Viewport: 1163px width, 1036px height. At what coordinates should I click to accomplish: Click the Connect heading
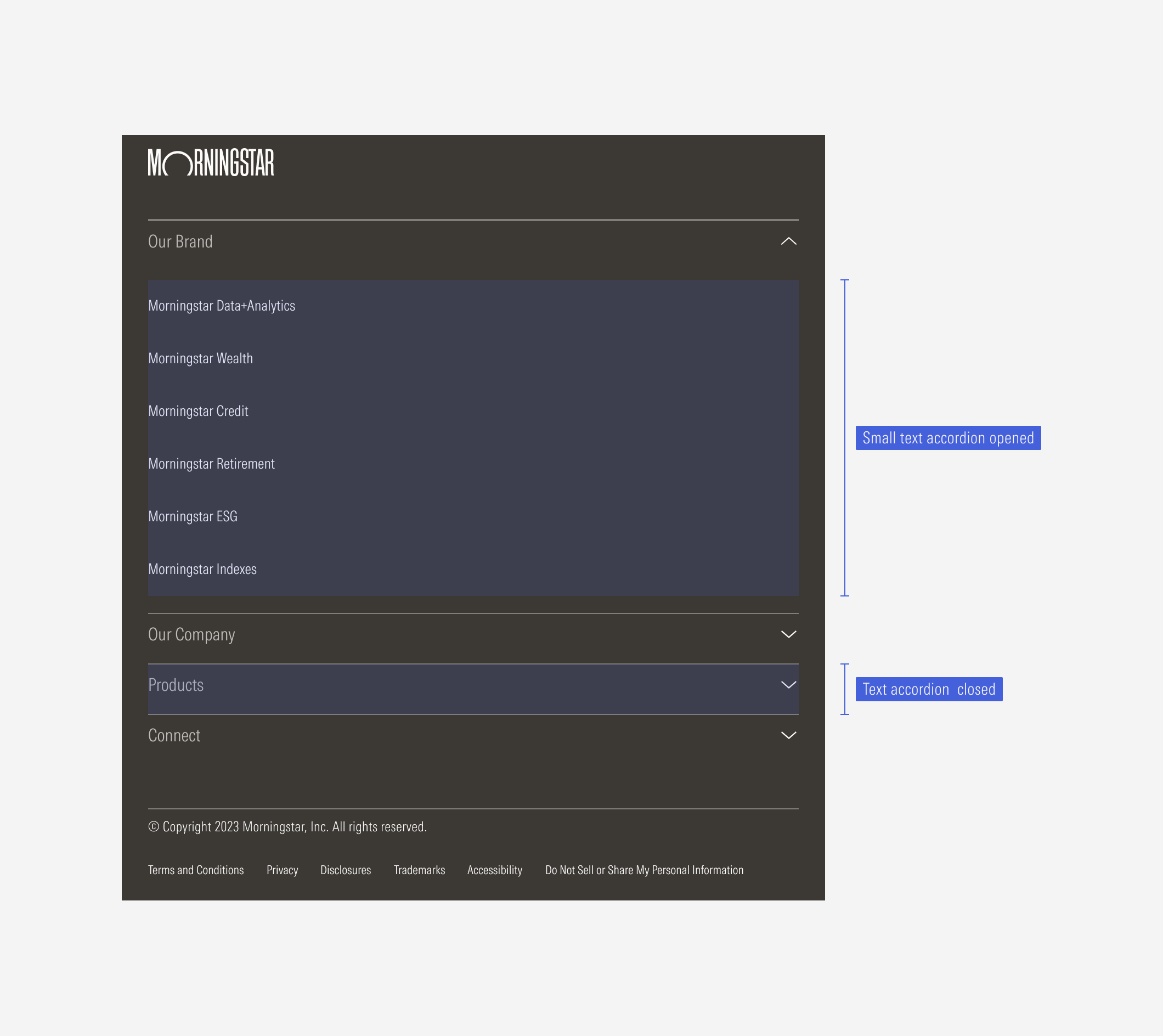point(174,736)
